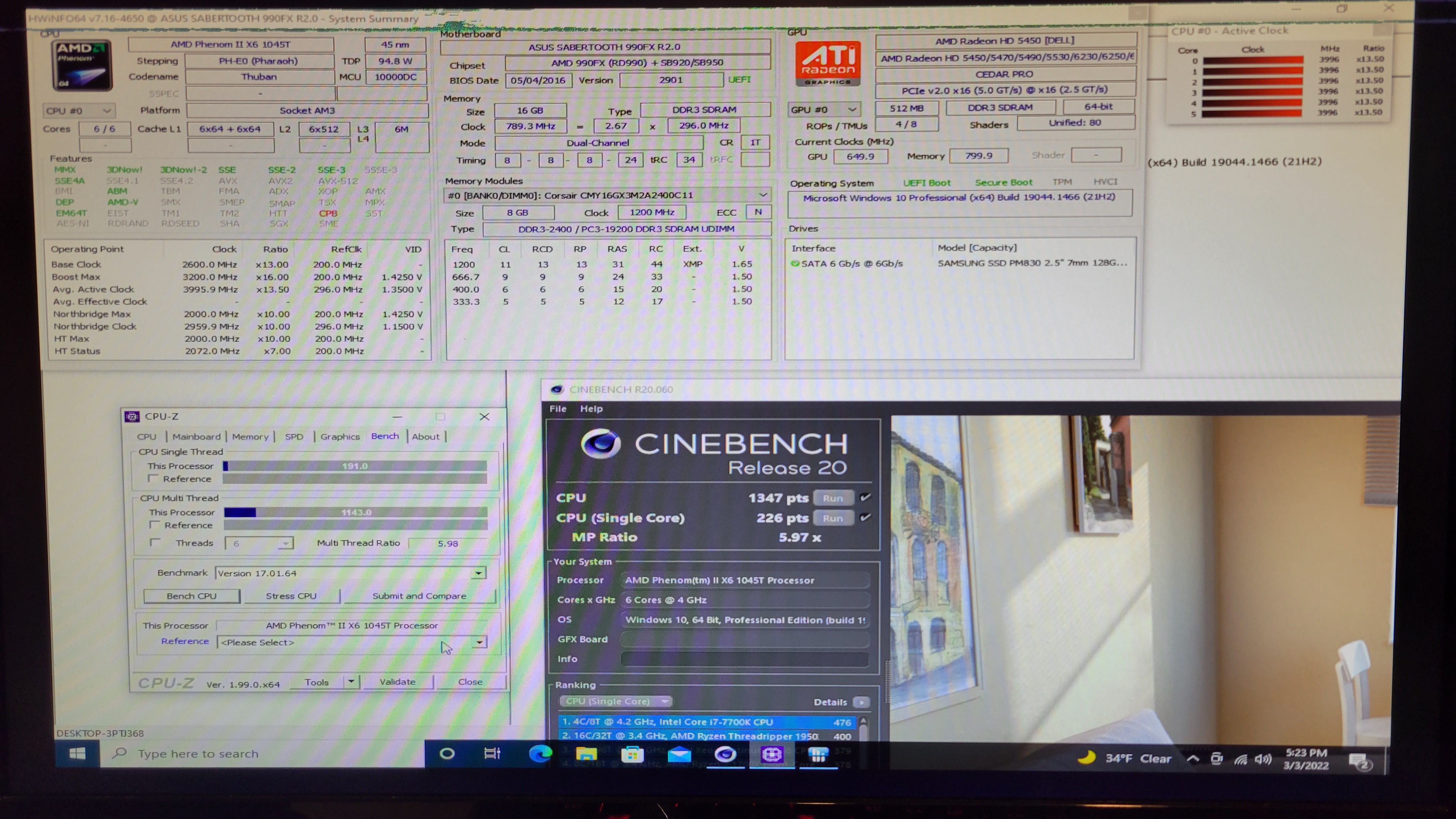Click the CPU-Z title bar icon

coord(132,417)
